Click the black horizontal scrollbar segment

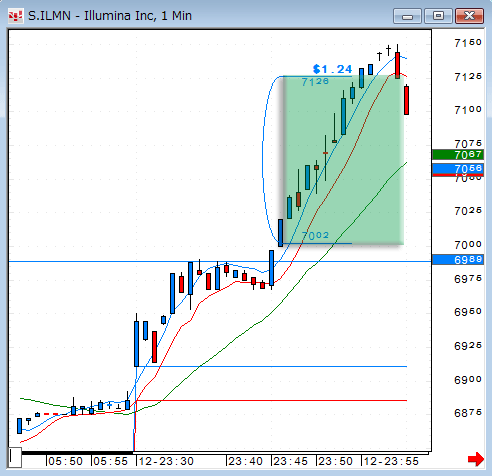click(77, 453)
